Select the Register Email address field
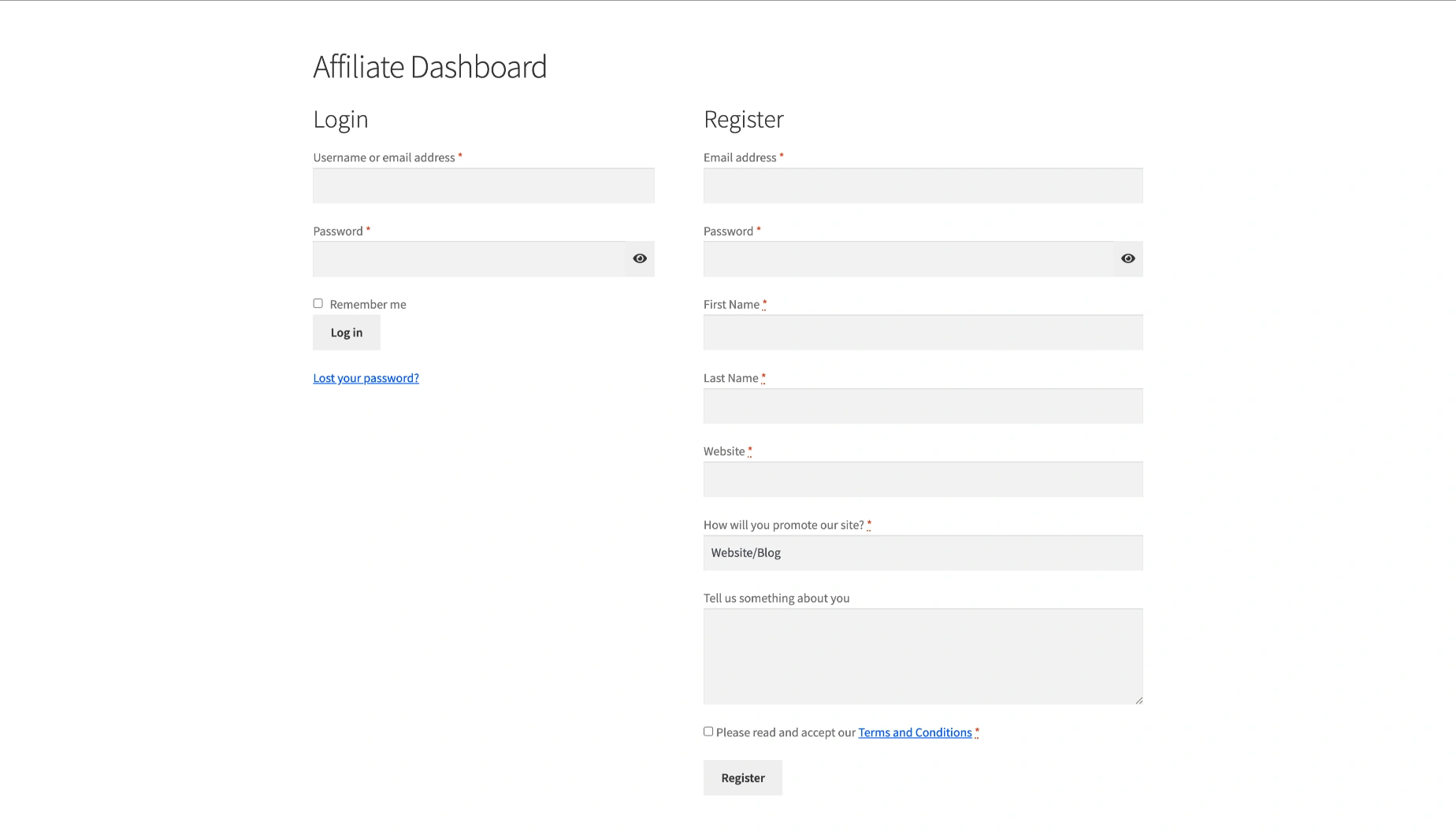Screen dimensions: 1456x834 tap(923, 186)
